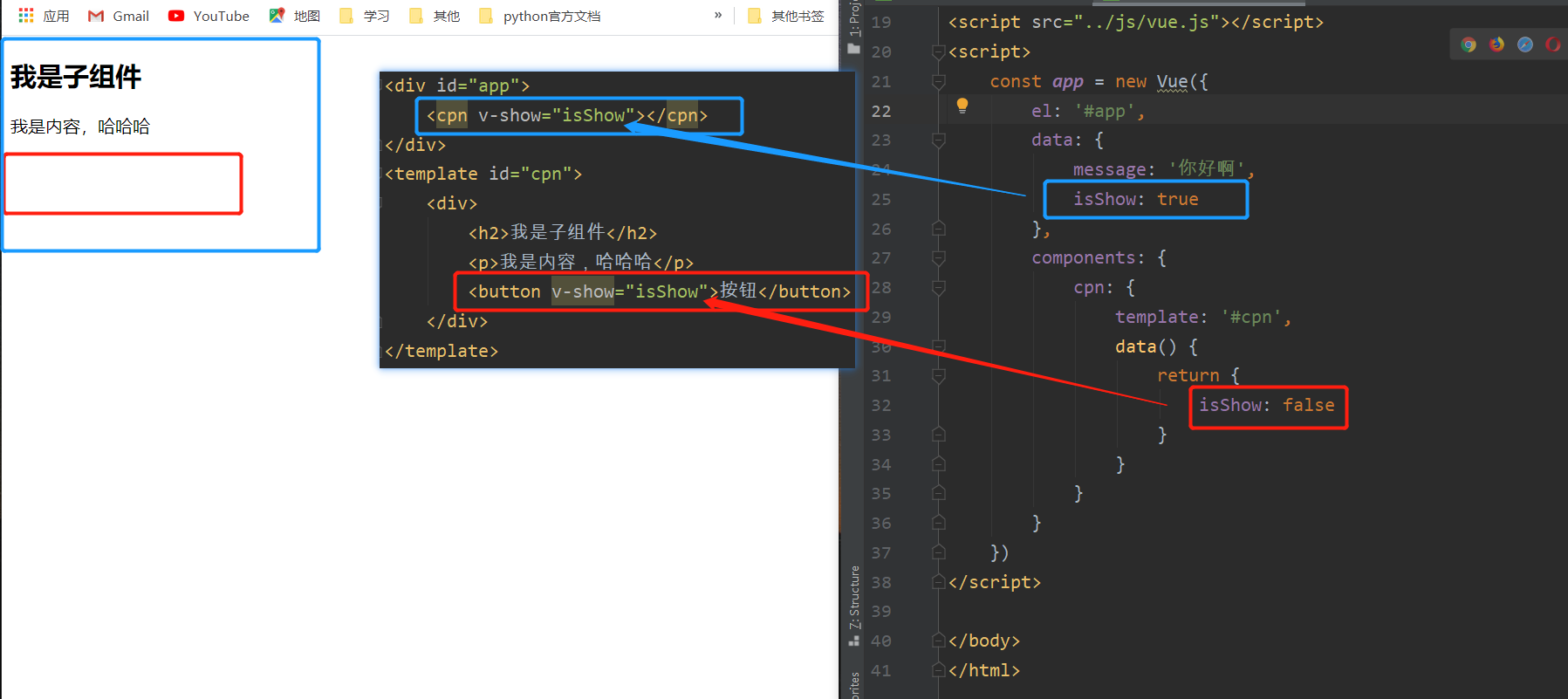Click the closing </html> tag
Viewport: 1568px width, 699px height.
(984, 670)
